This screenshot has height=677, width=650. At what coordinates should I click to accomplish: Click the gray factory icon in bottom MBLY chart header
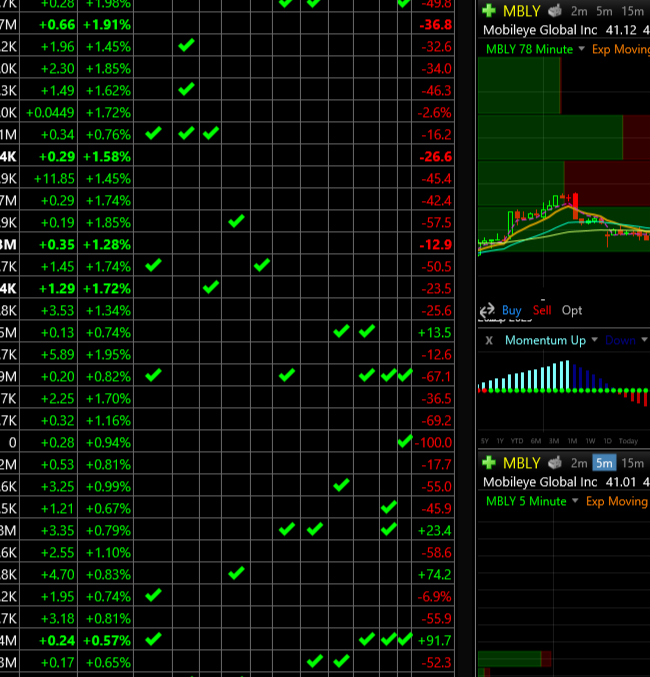coord(554,463)
